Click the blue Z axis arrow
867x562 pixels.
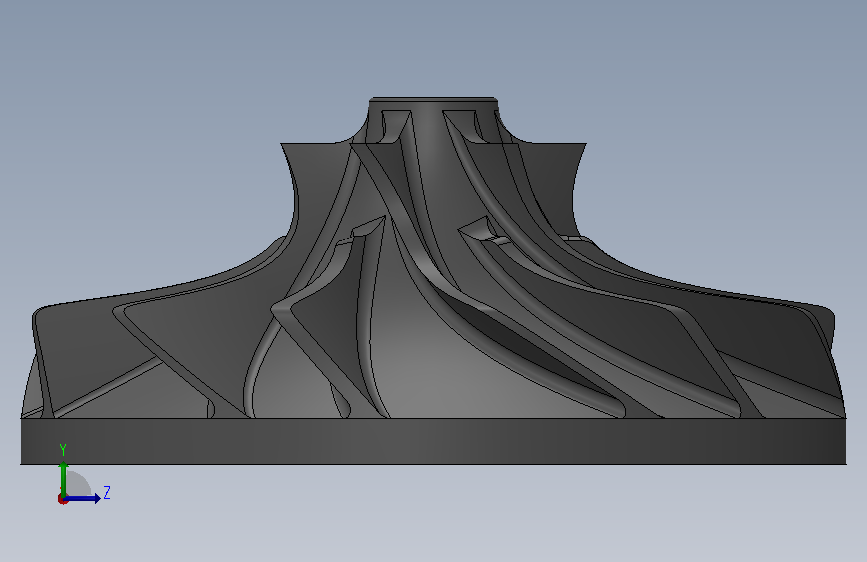point(83,498)
